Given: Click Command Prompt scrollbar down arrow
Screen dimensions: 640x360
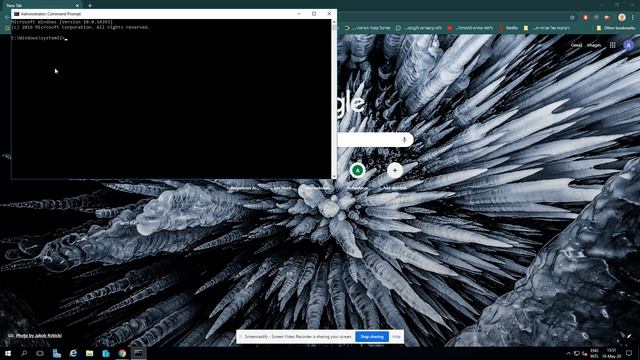Looking at the screenshot, I should click(334, 176).
